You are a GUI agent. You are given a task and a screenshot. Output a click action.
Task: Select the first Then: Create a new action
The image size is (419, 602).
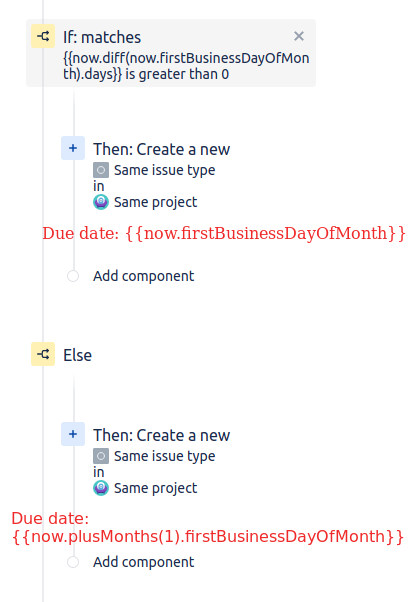click(x=161, y=149)
